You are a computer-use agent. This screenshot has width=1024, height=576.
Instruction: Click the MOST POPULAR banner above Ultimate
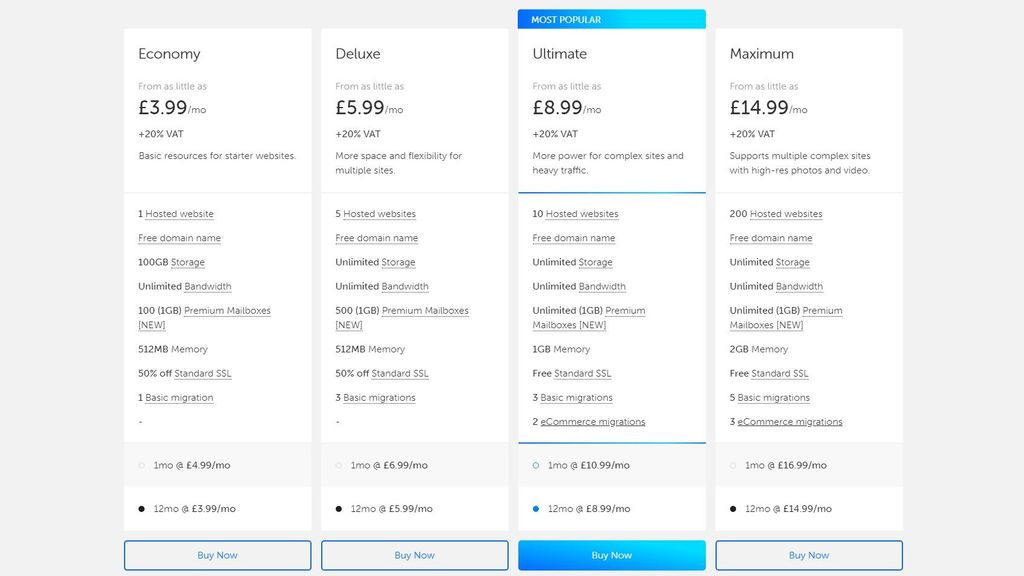pos(612,18)
